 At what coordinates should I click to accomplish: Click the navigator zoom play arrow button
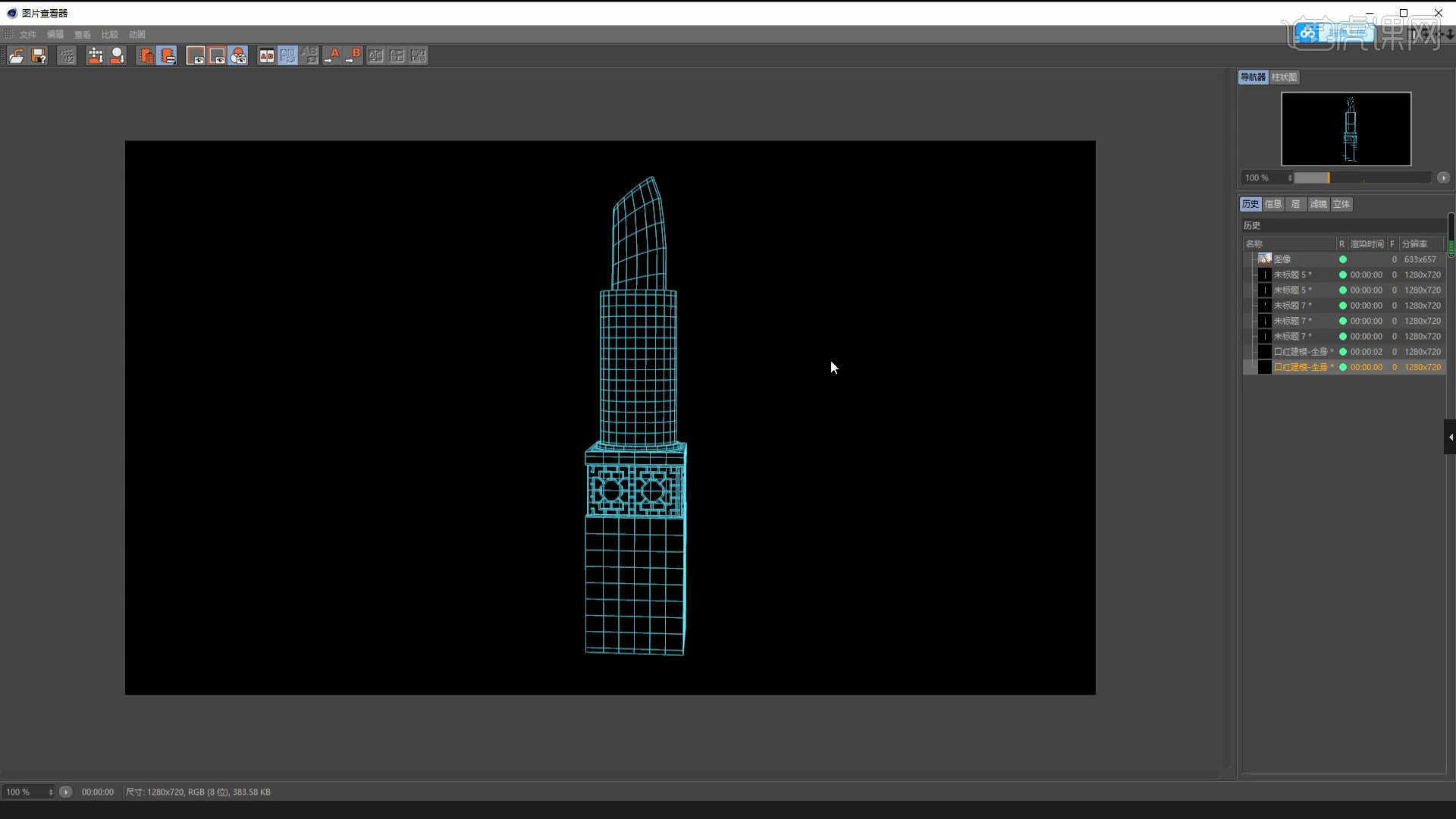[1443, 177]
